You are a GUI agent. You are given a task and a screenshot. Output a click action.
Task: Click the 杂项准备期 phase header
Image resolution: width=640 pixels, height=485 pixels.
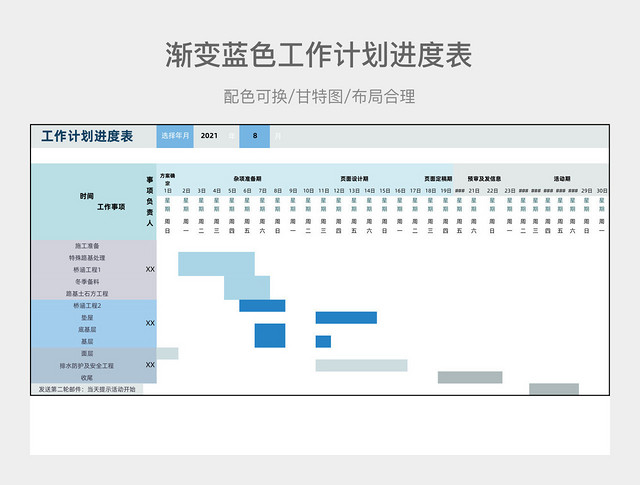click(x=247, y=179)
